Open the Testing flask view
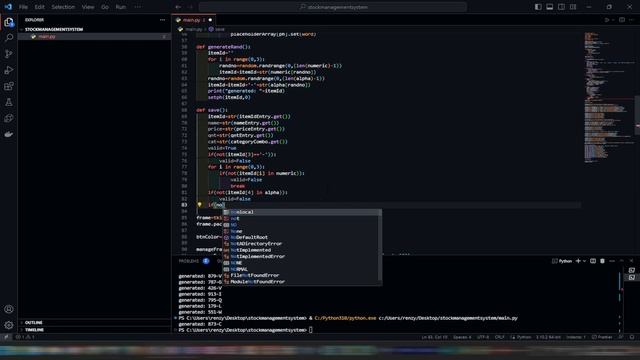640x360 pixels. pos(9,102)
